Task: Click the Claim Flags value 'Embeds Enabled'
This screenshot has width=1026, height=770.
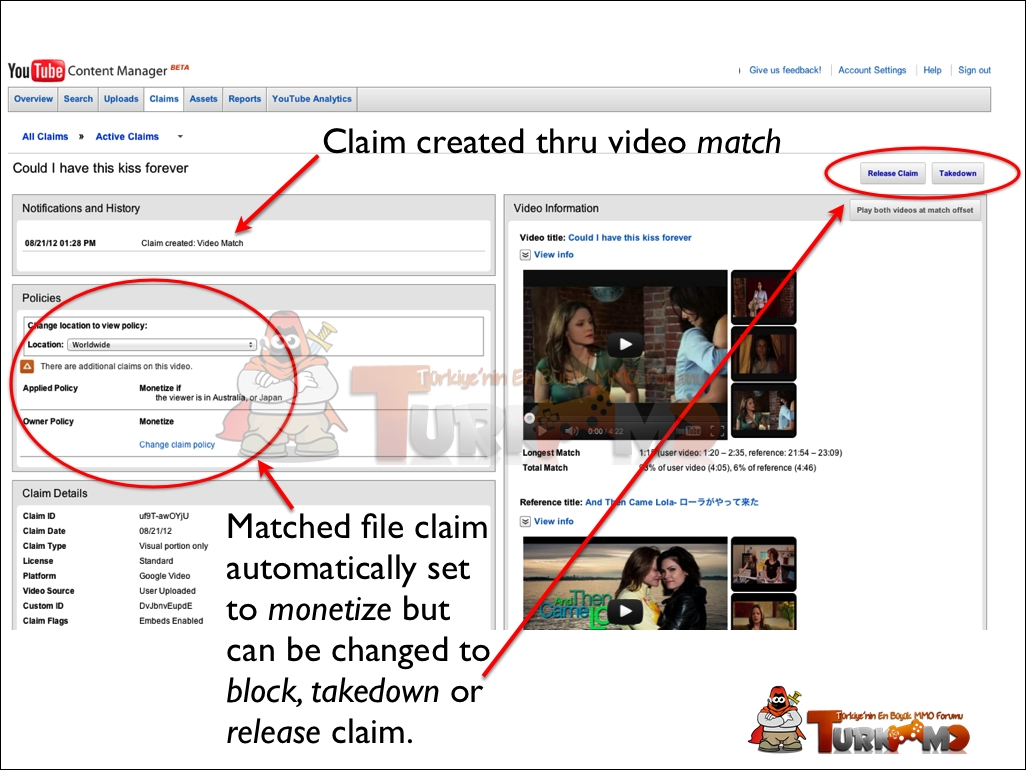Action: (171, 621)
